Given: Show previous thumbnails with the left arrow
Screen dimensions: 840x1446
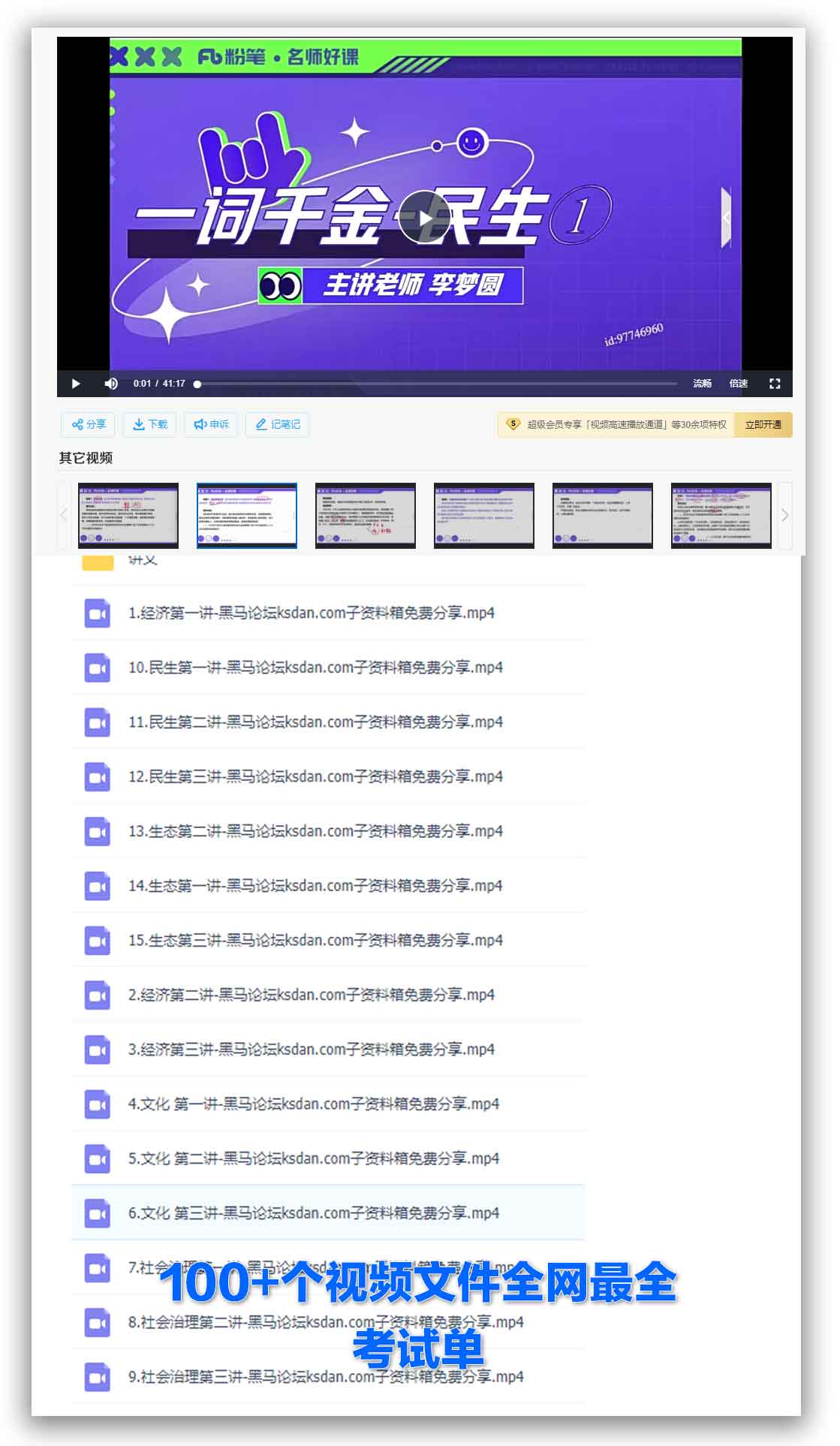Looking at the screenshot, I should point(64,515).
